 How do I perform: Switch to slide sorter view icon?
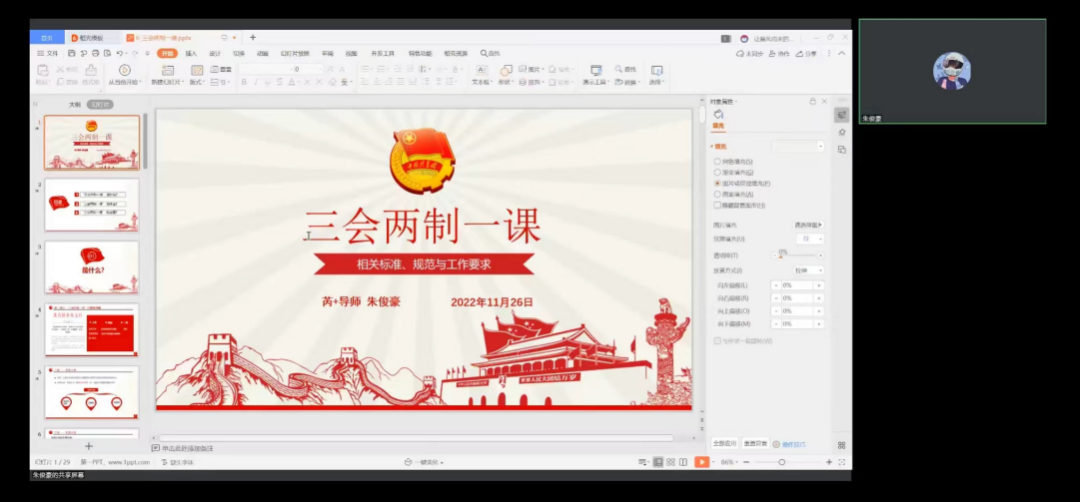coord(671,462)
